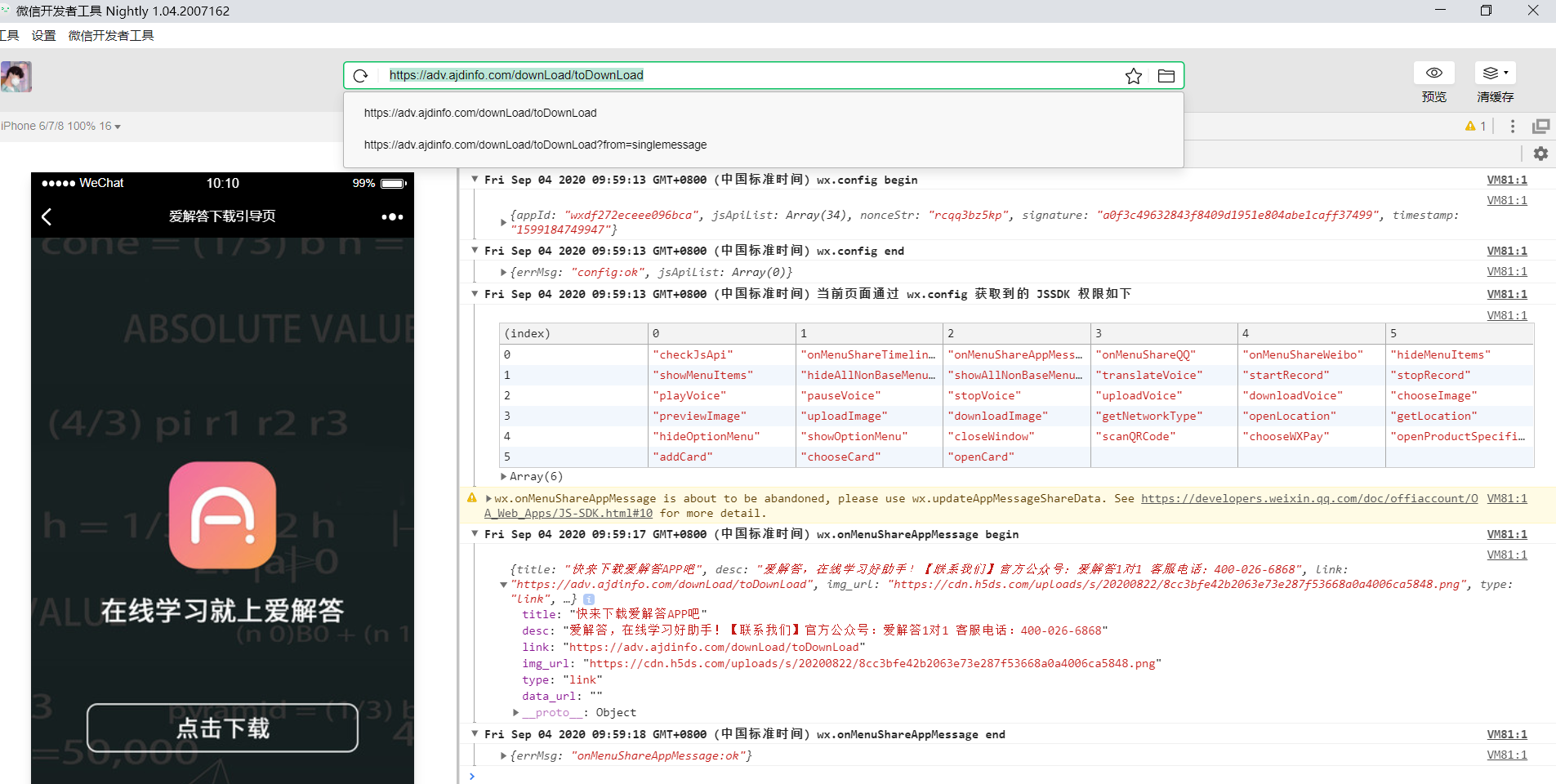Go back using the simulator back arrow

pyautogui.click(x=47, y=216)
